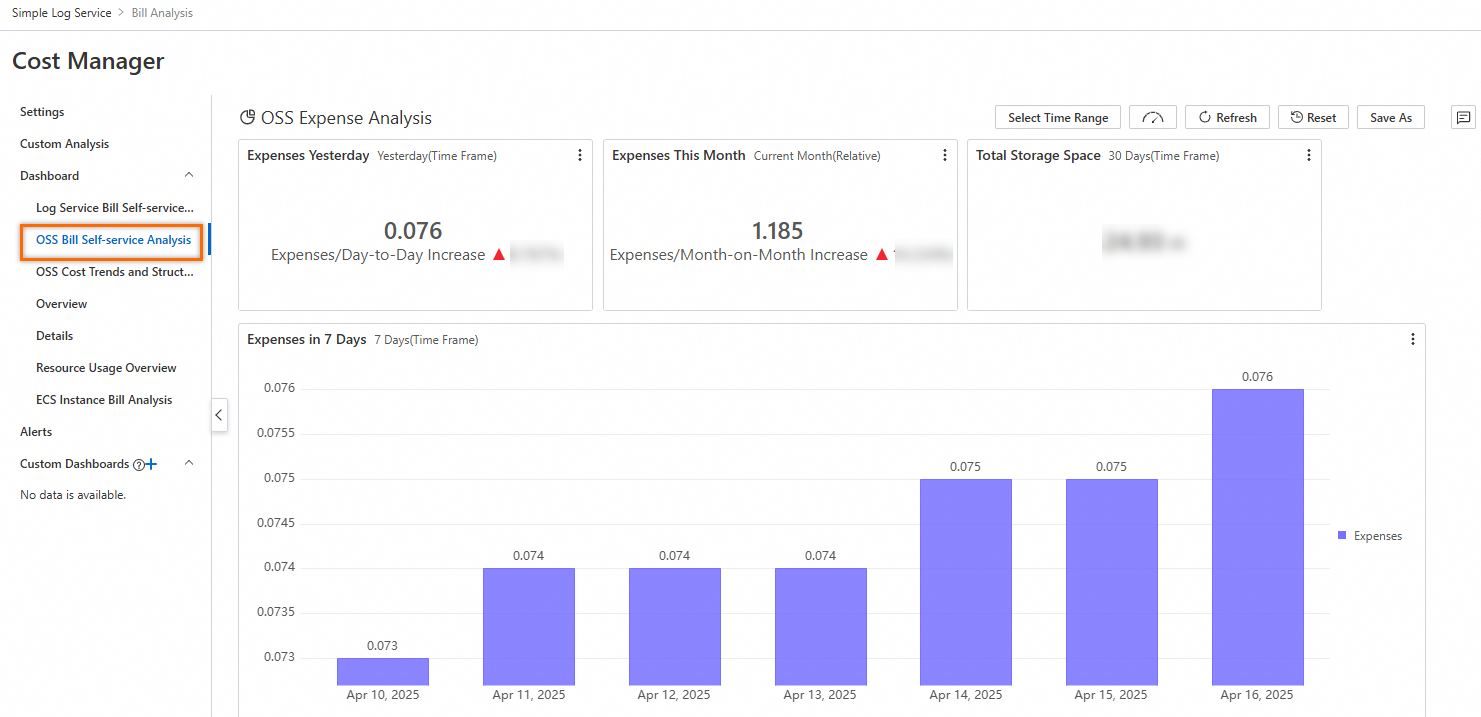Open Log Service Bill Self-service dashboard
The image size is (1481, 717).
click(x=115, y=208)
